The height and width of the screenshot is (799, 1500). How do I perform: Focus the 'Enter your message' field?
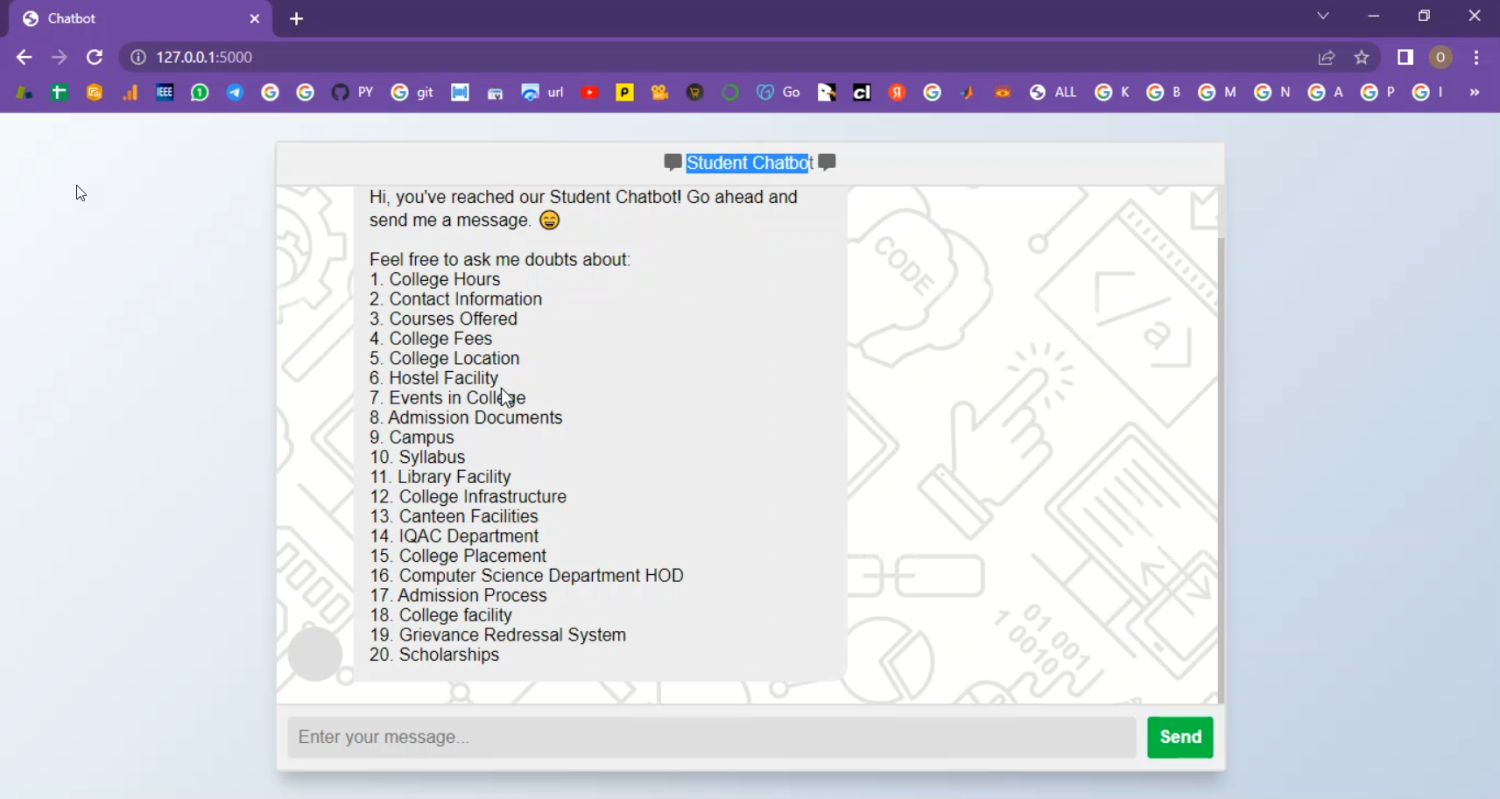click(711, 738)
